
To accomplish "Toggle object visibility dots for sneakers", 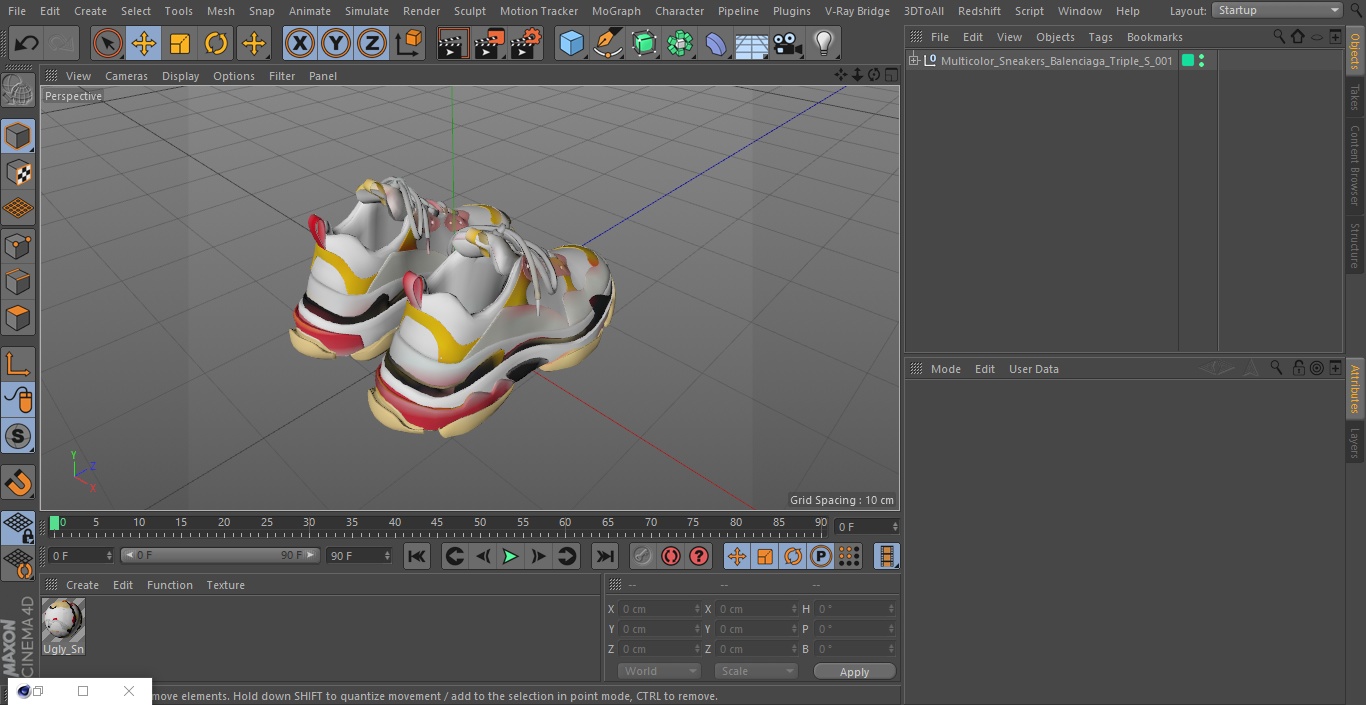I will tap(1201, 61).
